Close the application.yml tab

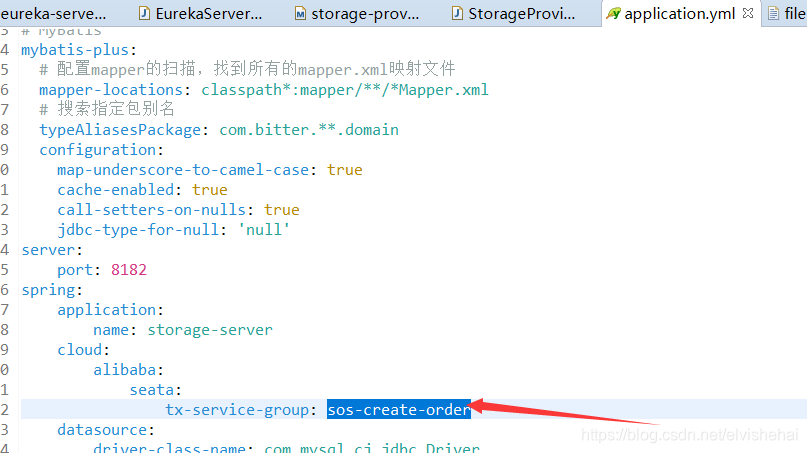click(x=748, y=13)
